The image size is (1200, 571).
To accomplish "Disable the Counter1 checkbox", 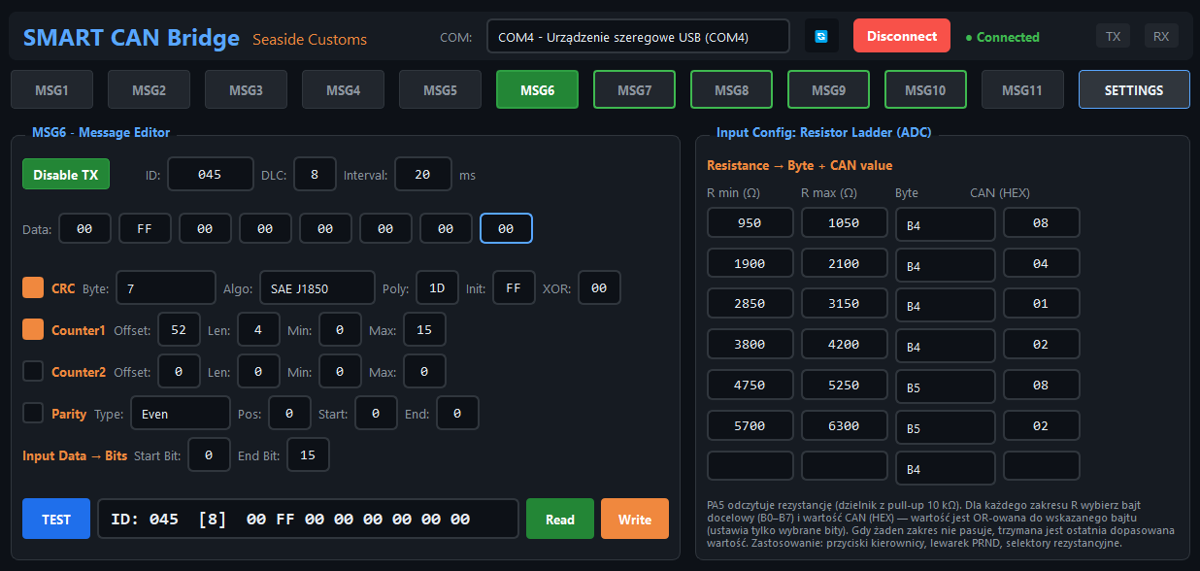I will pyautogui.click(x=33, y=329).
